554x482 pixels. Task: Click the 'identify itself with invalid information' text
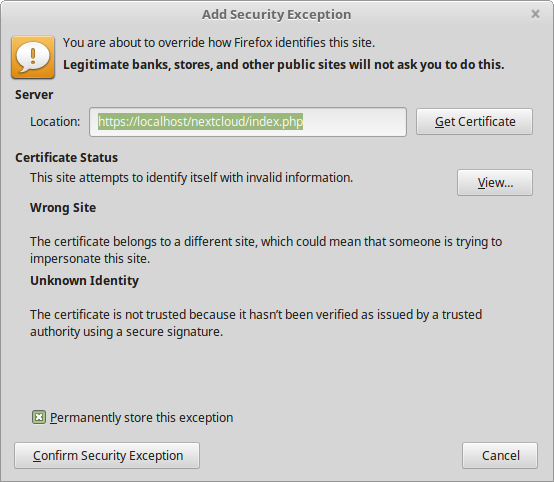click(249, 177)
